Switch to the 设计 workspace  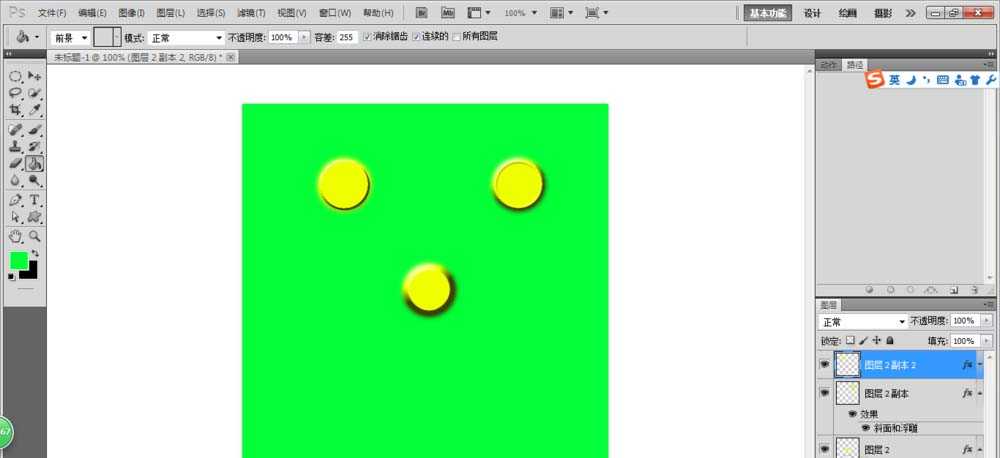tap(812, 13)
